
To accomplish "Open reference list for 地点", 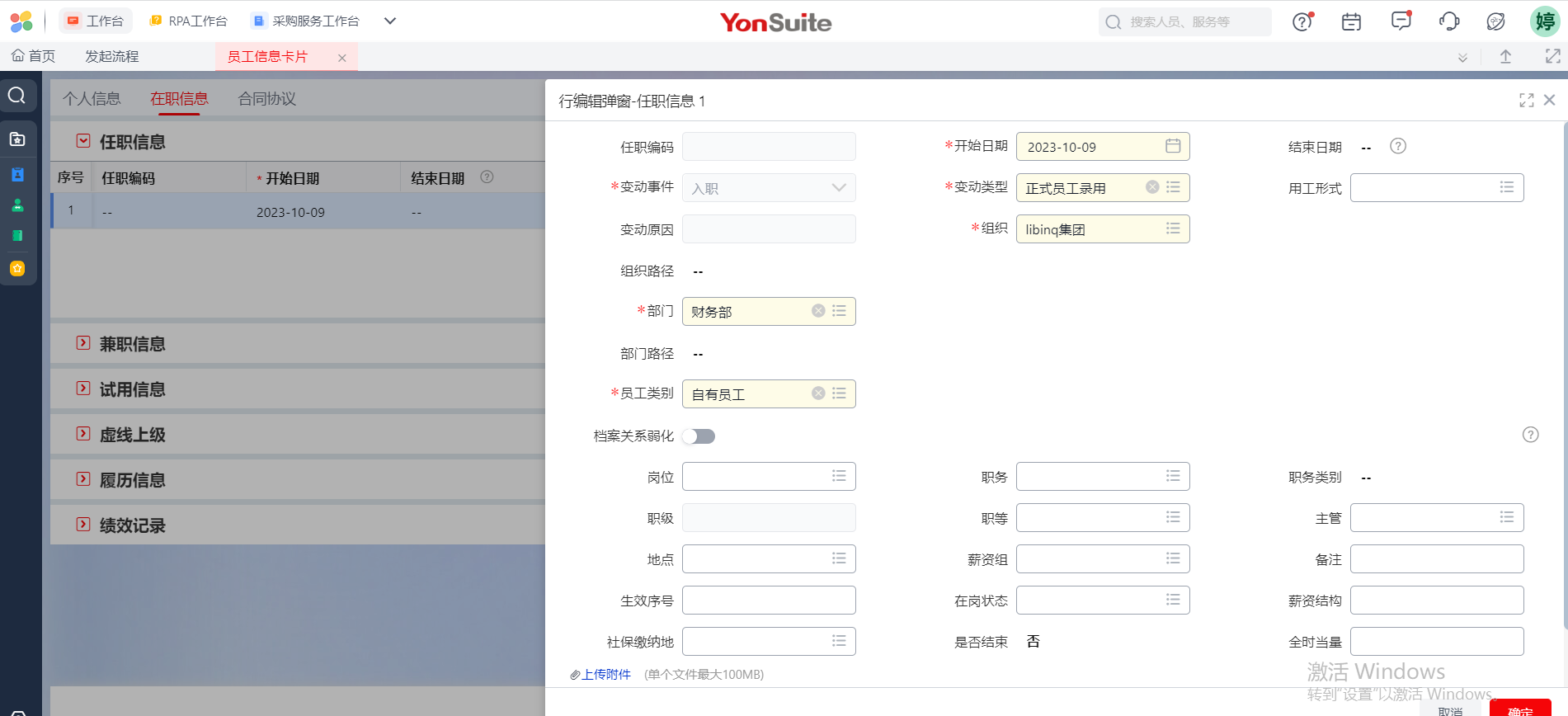I will (x=839, y=558).
